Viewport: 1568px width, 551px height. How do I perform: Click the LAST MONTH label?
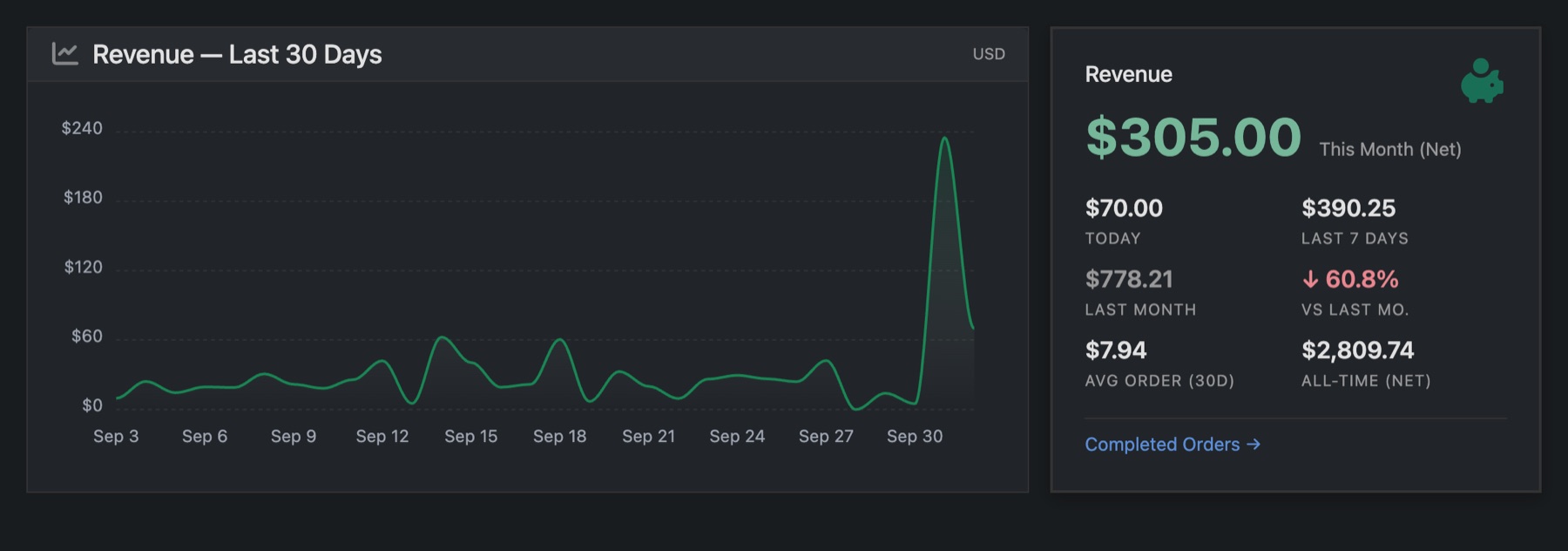click(1140, 310)
